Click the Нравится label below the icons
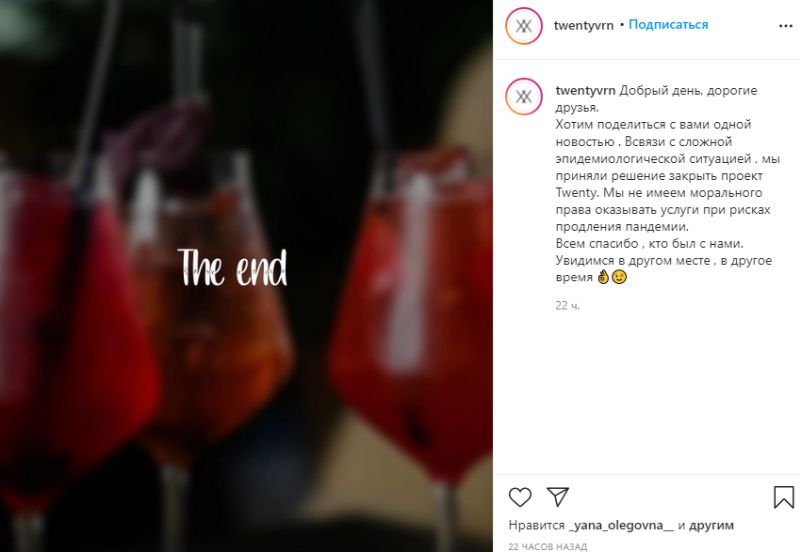The image size is (800, 552). pyautogui.click(x=536, y=525)
